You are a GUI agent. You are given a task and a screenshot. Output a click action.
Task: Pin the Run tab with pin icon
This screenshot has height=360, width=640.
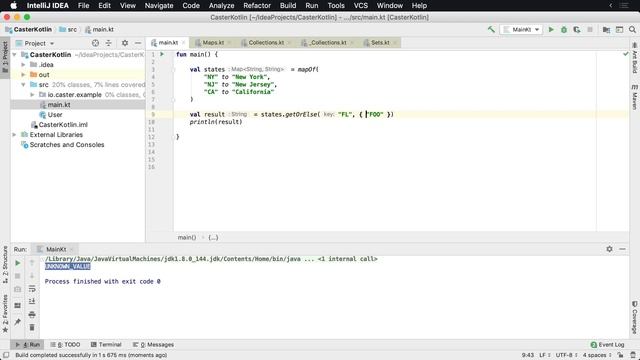(18, 322)
